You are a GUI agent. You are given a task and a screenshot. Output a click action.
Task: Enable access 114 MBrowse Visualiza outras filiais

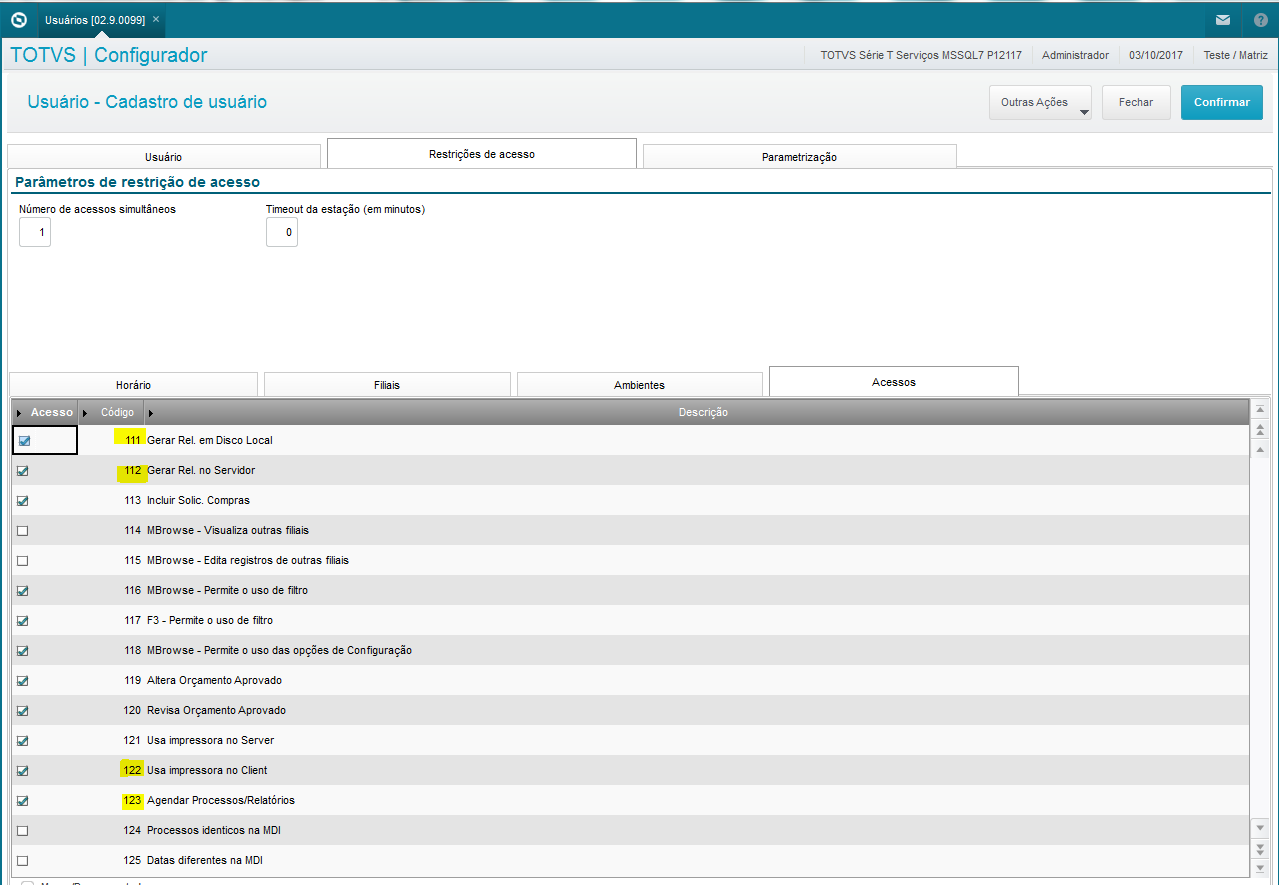coord(23,530)
